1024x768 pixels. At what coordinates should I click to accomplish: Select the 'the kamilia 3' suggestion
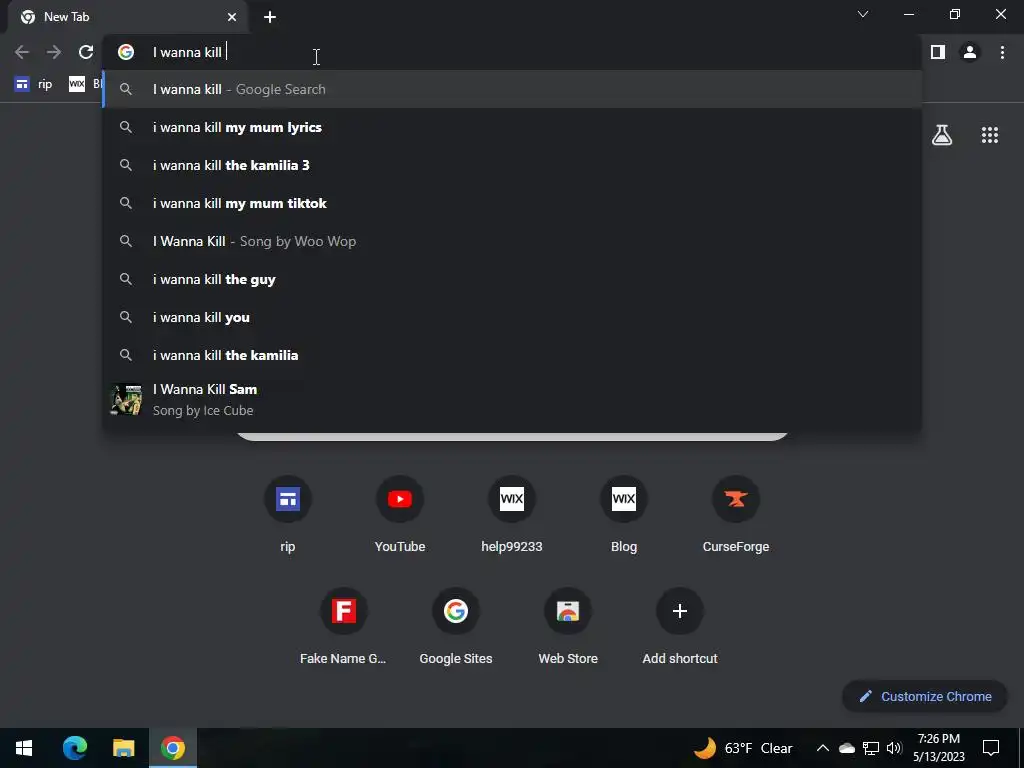coord(512,165)
